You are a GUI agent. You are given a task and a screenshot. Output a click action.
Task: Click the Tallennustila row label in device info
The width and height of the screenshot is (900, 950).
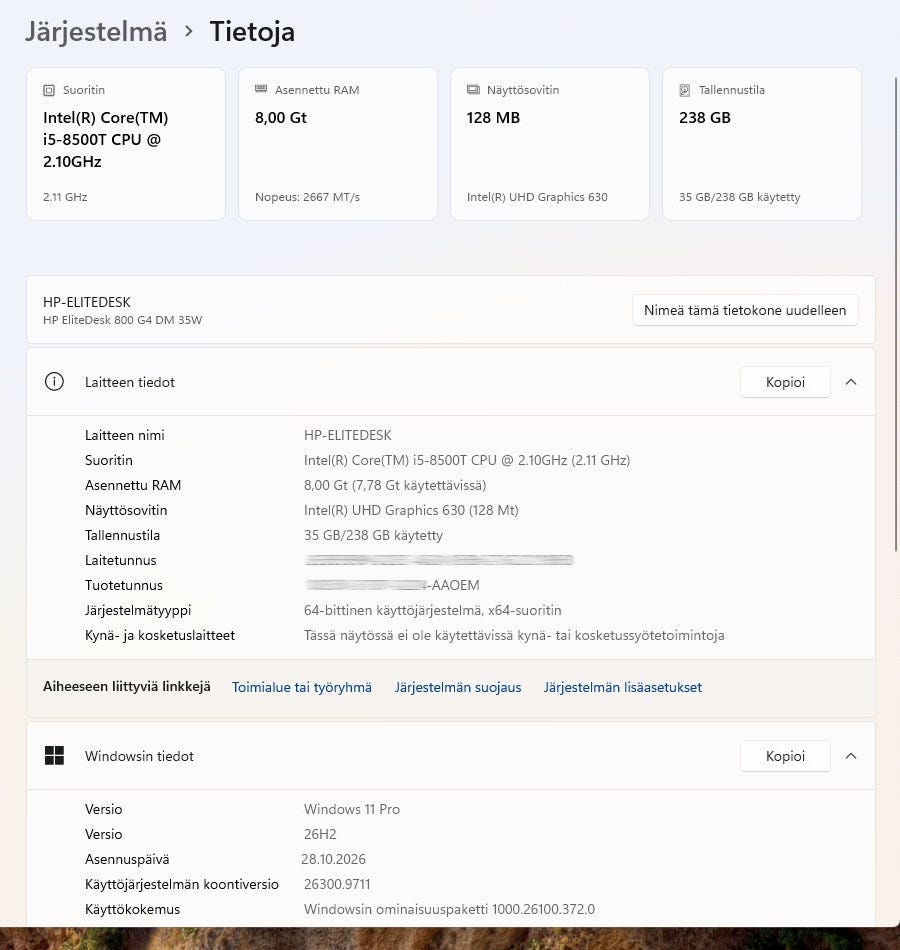click(x=122, y=535)
